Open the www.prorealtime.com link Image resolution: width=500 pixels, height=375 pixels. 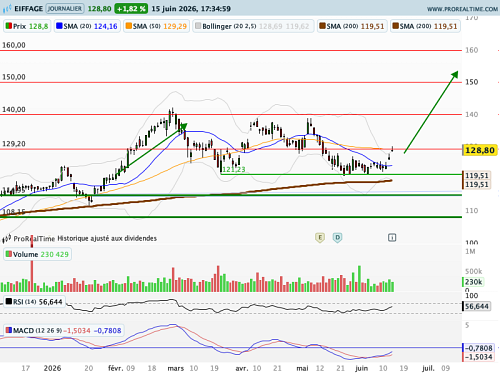tap(462, 9)
